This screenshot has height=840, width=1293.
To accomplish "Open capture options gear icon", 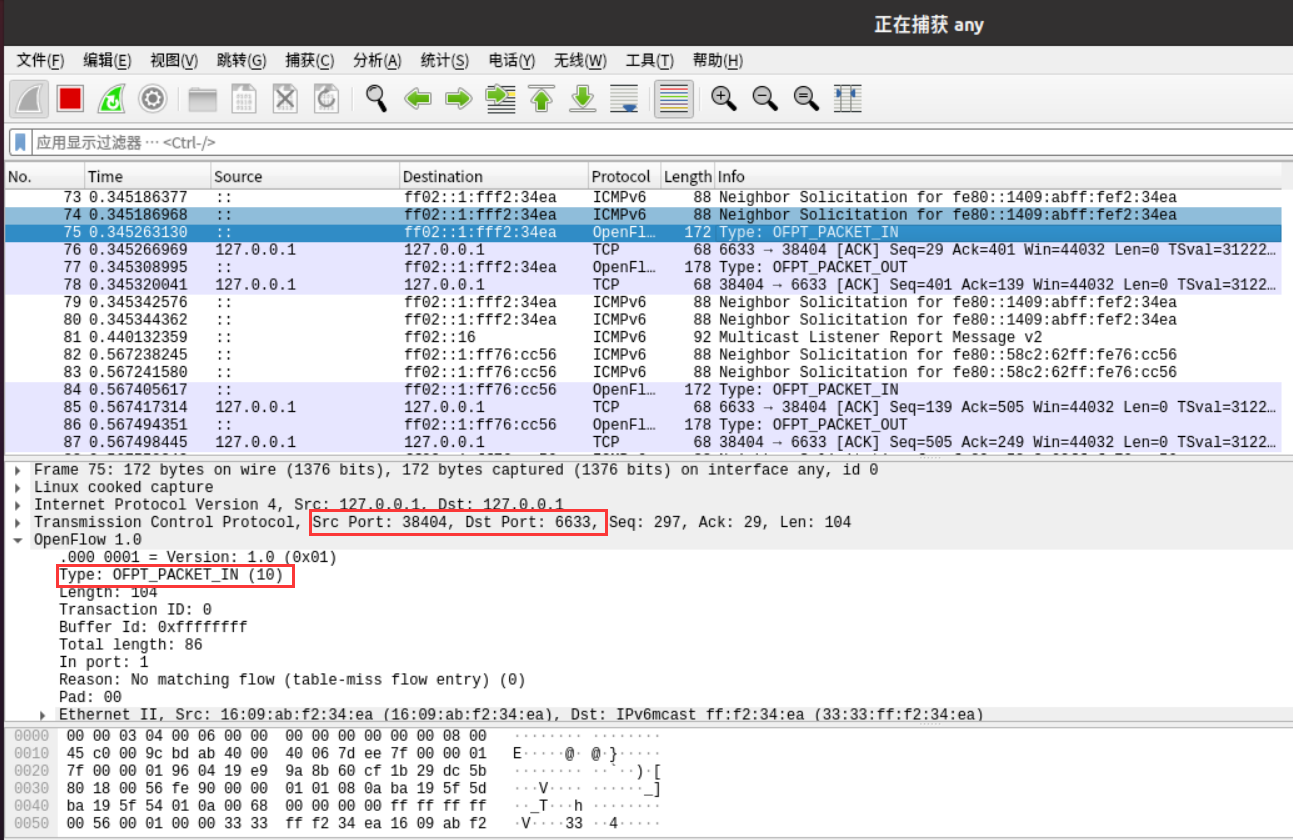I will 152,99.
